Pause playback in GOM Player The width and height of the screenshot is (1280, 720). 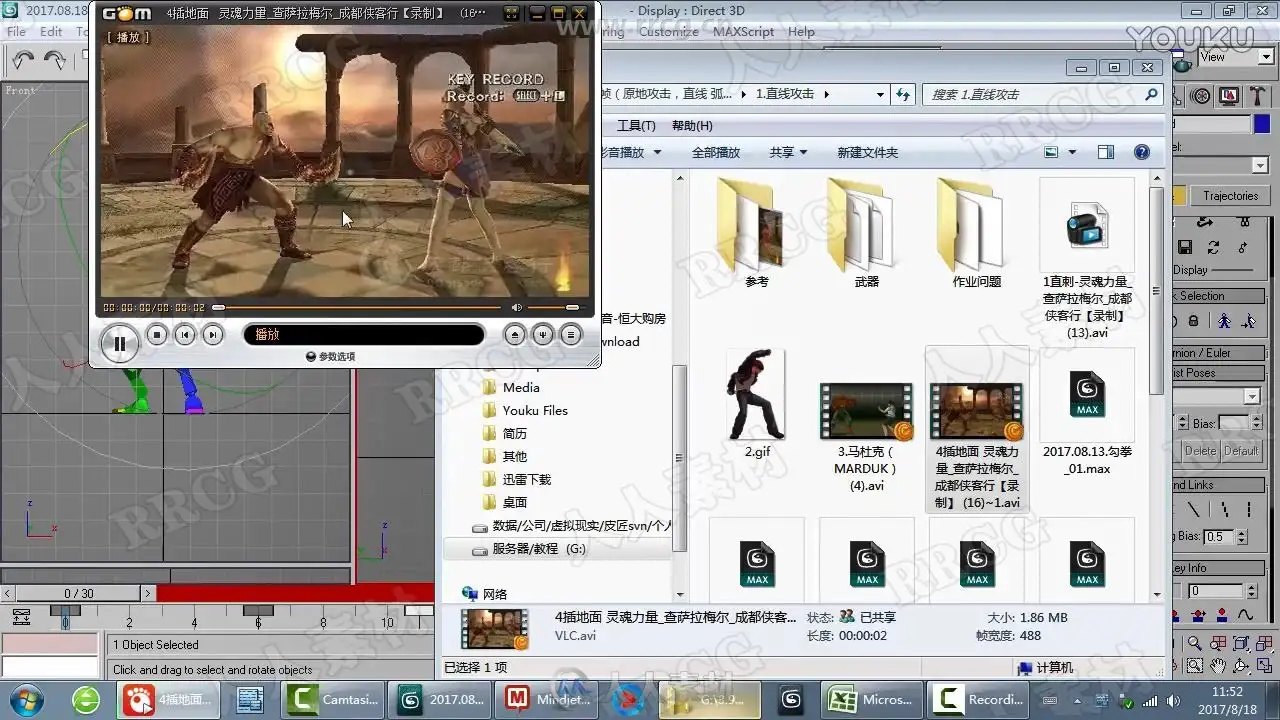[x=119, y=344]
